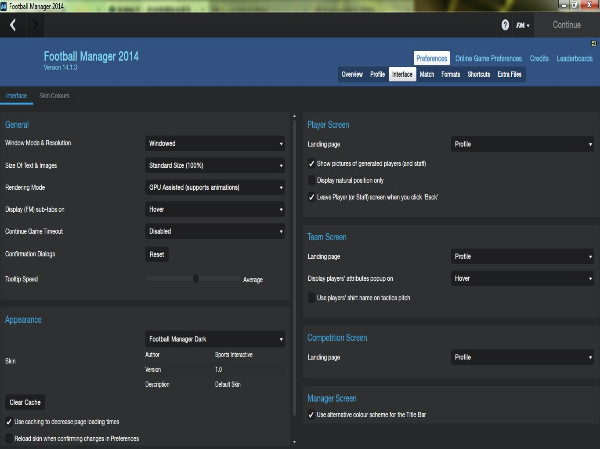The height and width of the screenshot is (449, 600).
Task: Click Reset for Confirmation Dialogs
Action: 157,254
